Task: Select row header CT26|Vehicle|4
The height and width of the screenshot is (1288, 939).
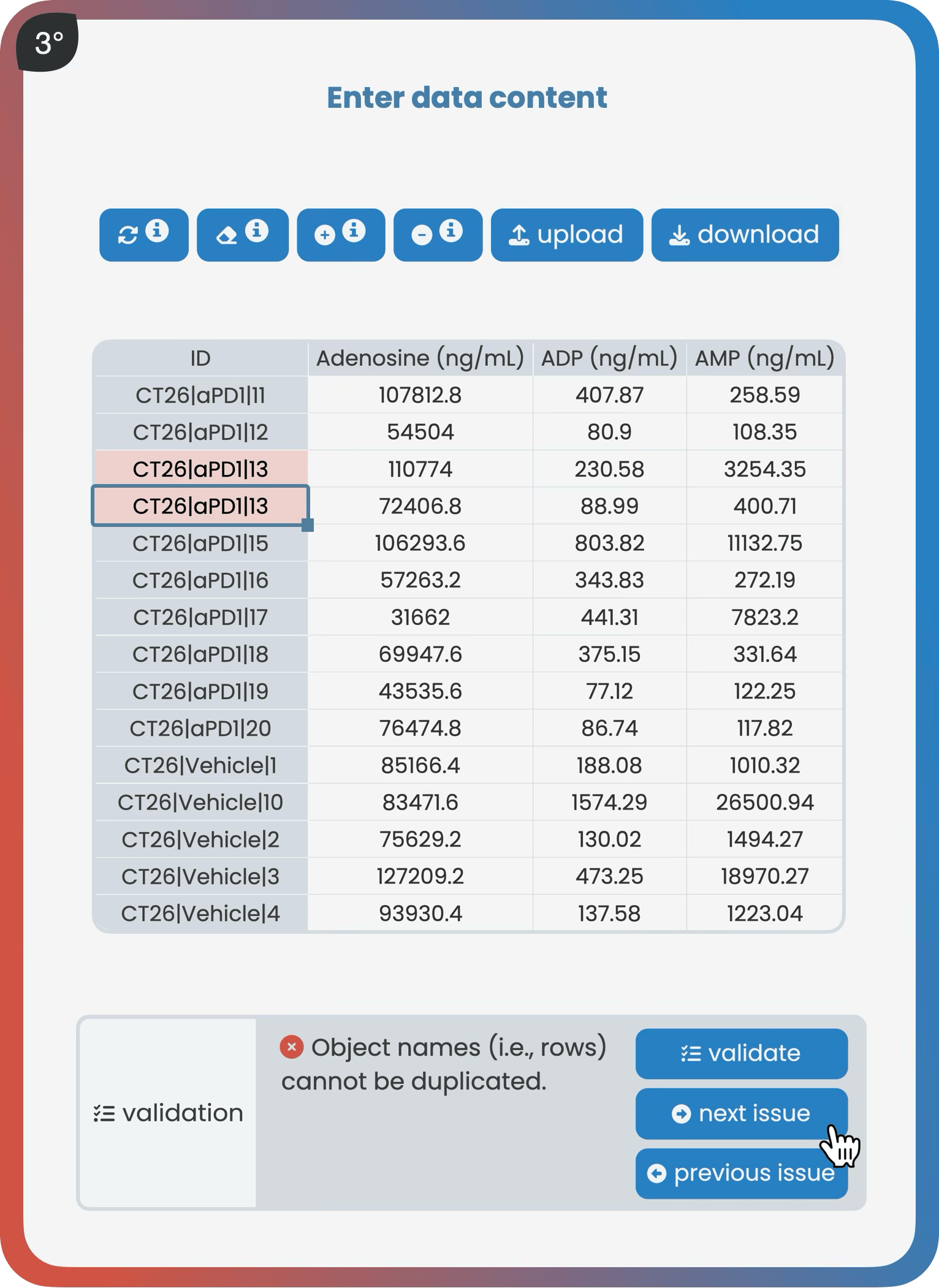Action: point(200,914)
